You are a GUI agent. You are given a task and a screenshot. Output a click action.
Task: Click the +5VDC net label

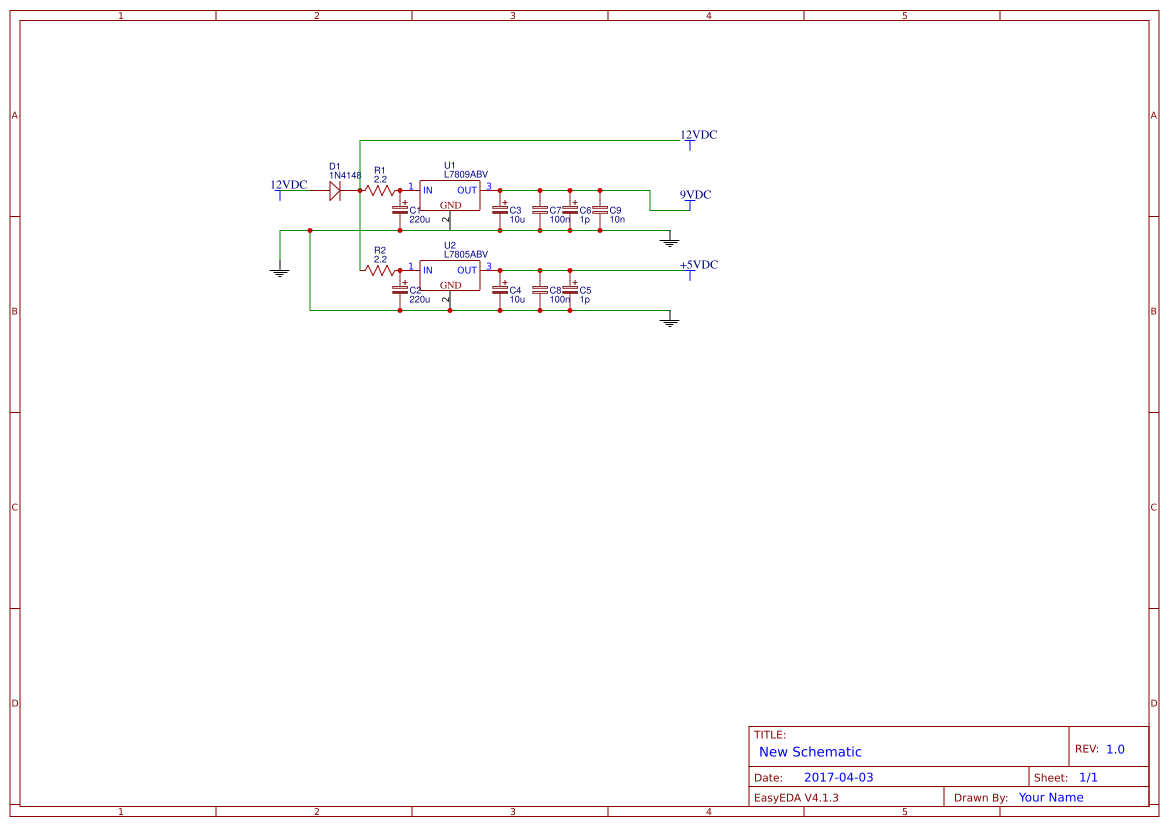(x=698, y=265)
